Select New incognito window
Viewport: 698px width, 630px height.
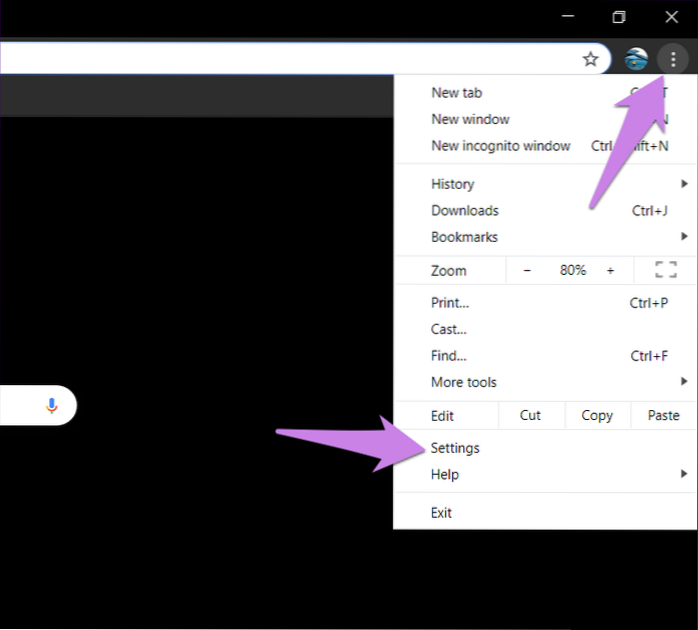coord(500,146)
